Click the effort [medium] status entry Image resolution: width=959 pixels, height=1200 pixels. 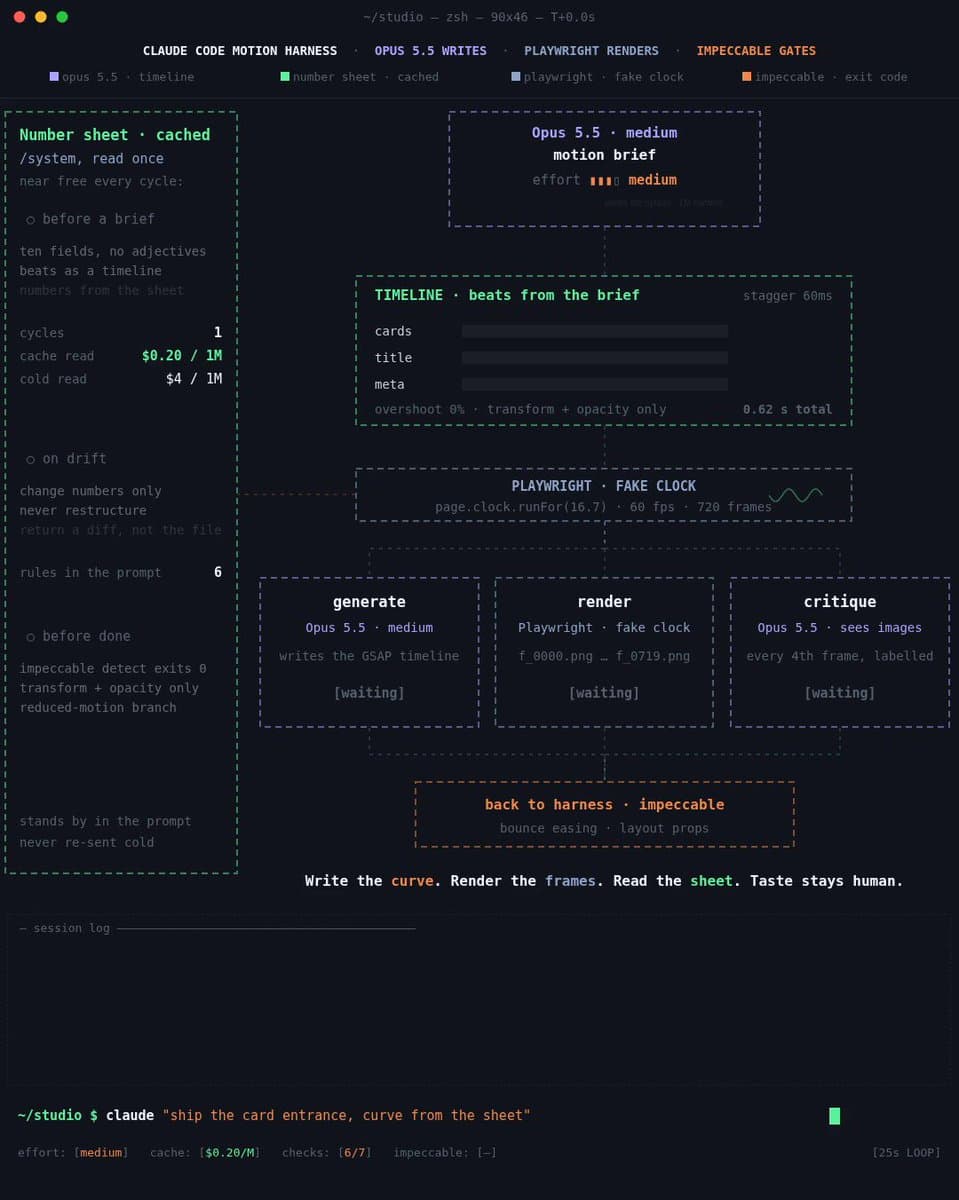[73, 1152]
